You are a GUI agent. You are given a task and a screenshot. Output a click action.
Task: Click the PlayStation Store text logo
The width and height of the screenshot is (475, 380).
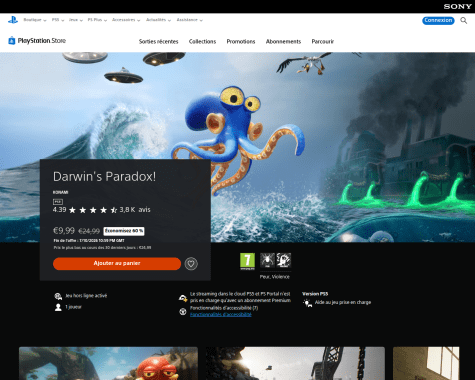[42, 41]
